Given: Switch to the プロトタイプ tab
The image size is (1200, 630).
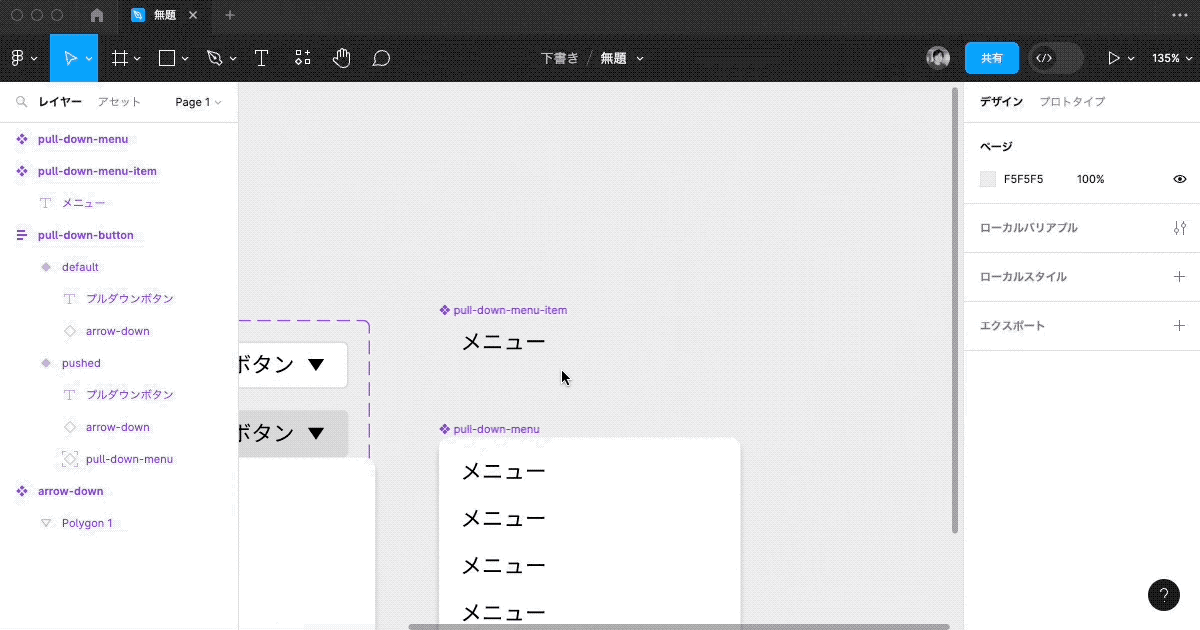Looking at the screenshot, I should coord(1072,102).
